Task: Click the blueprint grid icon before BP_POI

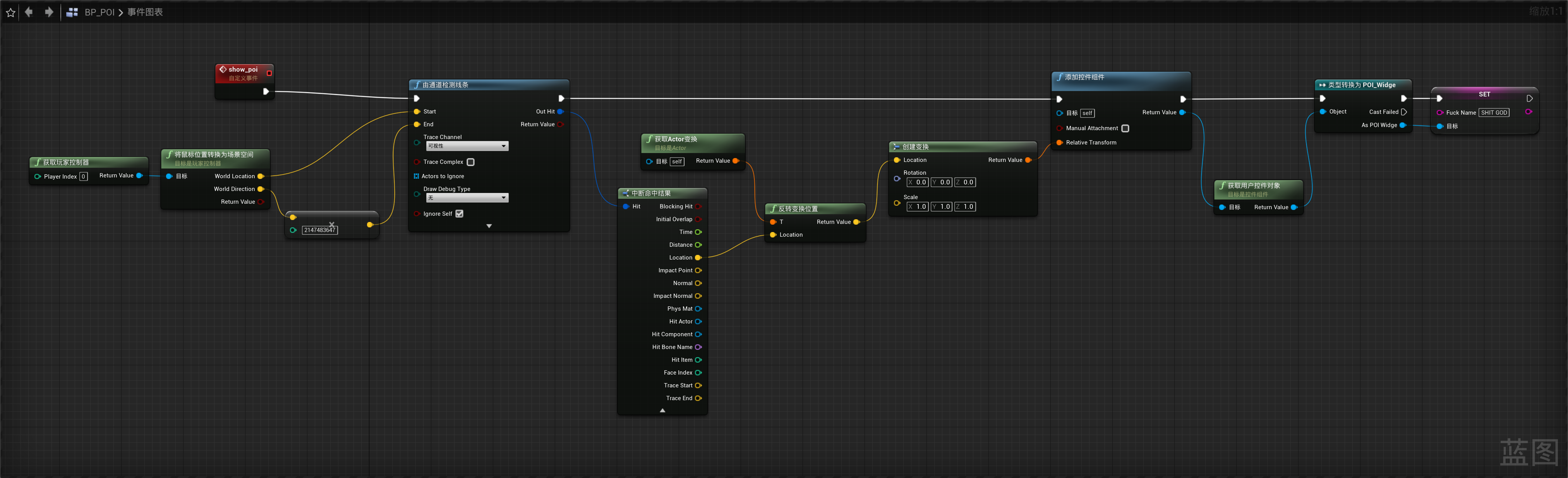Action: [72, 12]
